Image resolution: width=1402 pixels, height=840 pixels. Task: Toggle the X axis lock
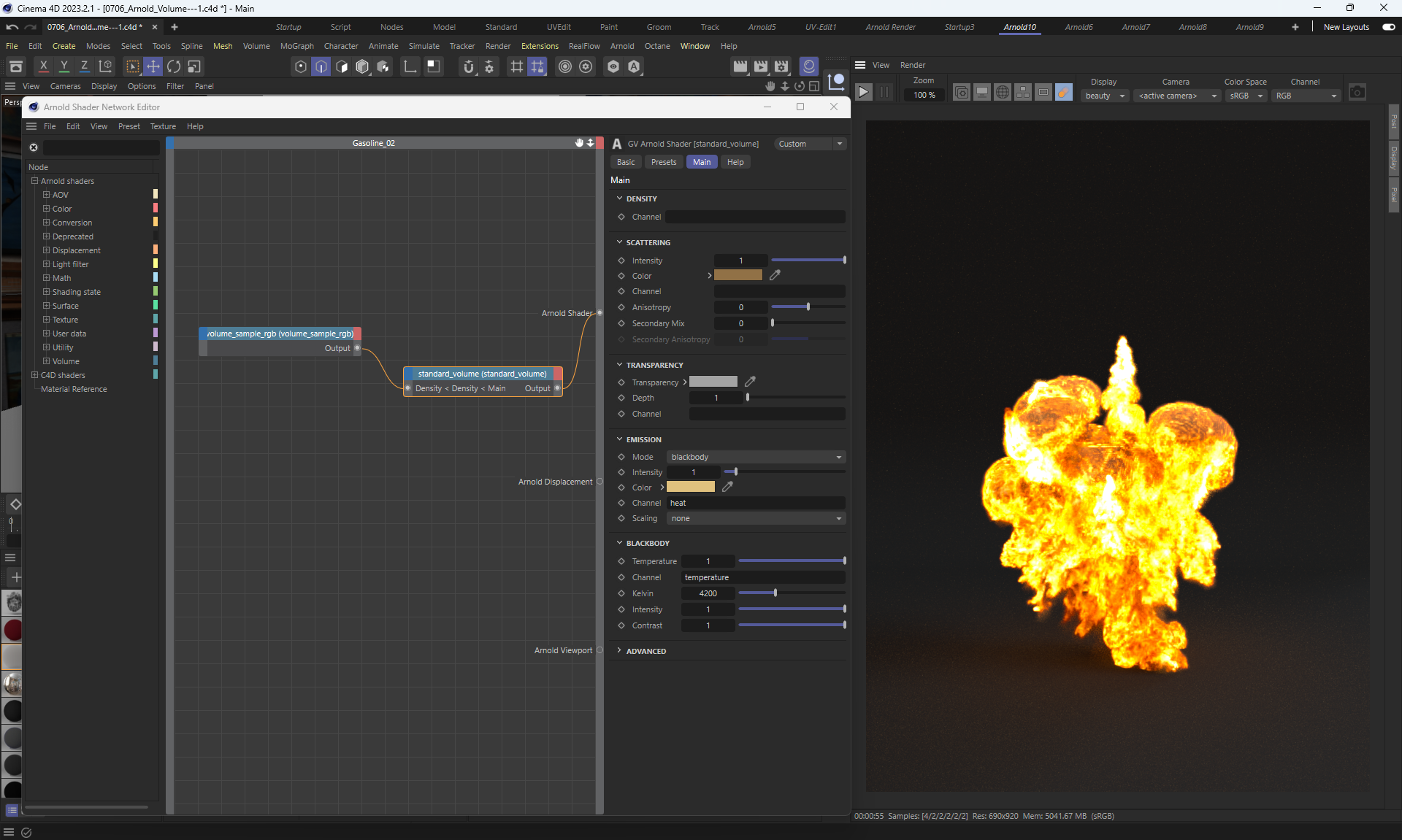[44, 66]
